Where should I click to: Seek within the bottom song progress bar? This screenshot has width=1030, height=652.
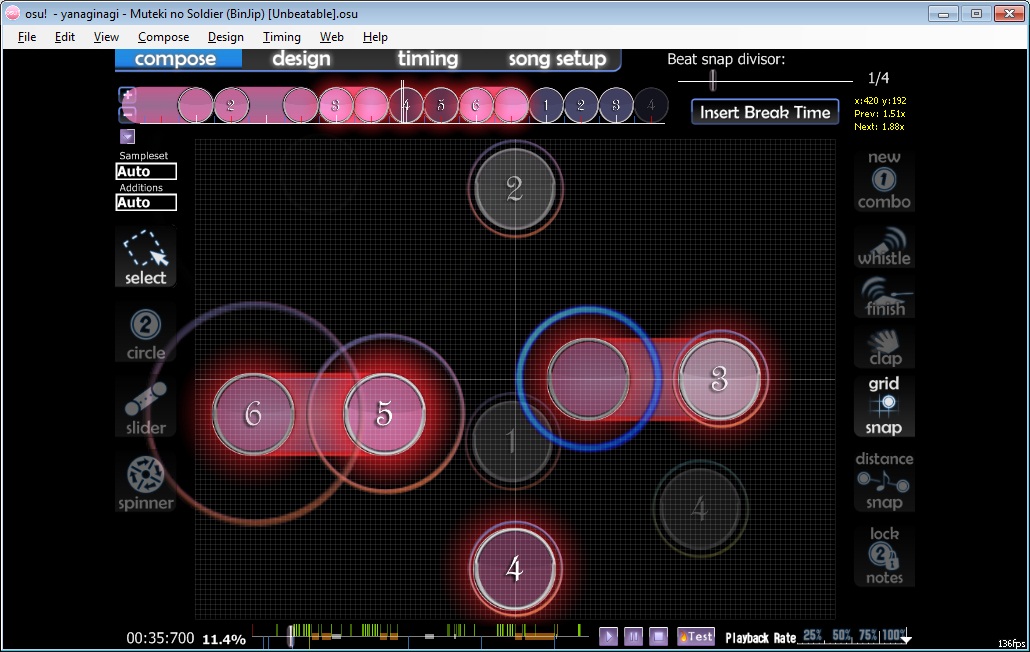[x=420, y=636]
